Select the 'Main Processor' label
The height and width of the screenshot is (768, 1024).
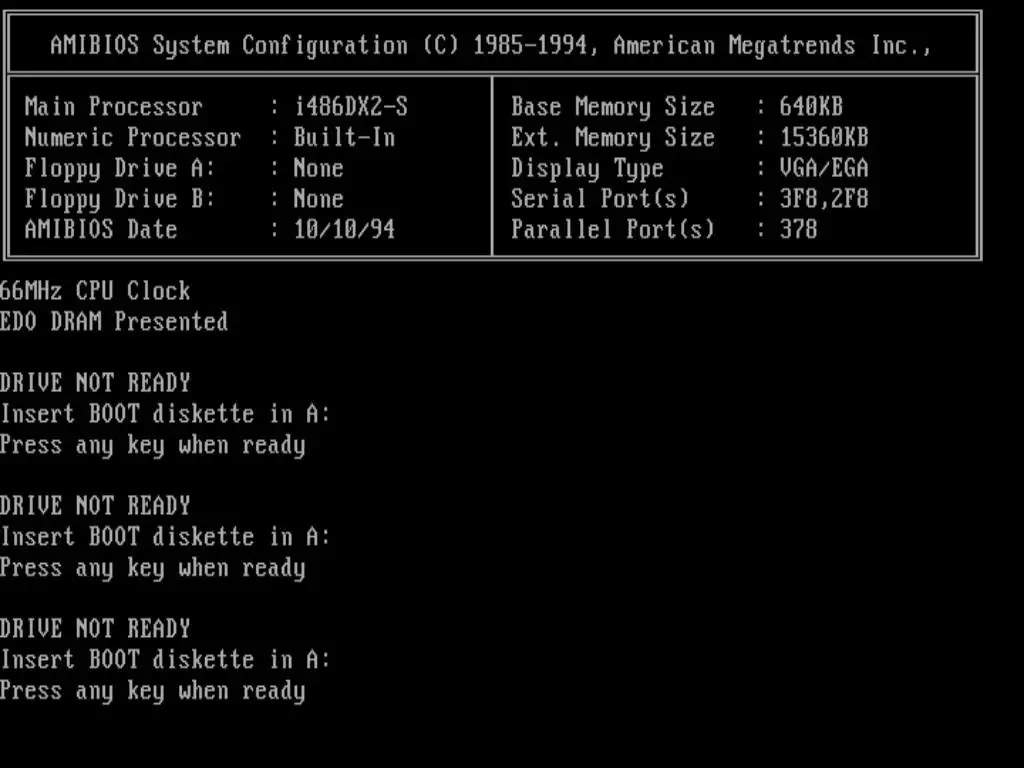pos(114,106)
